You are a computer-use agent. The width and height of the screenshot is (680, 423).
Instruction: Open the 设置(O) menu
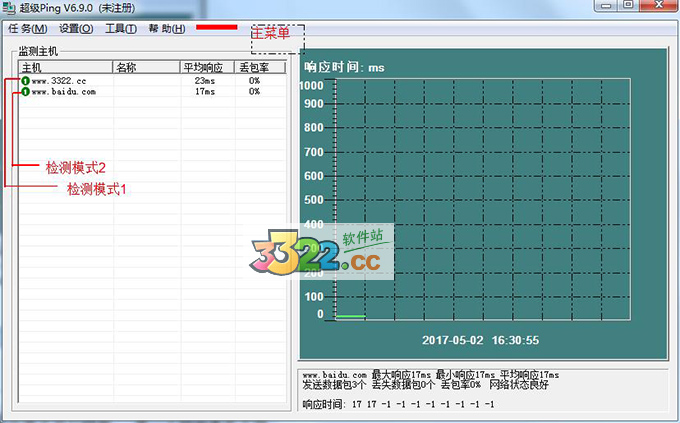click(75, 29)
